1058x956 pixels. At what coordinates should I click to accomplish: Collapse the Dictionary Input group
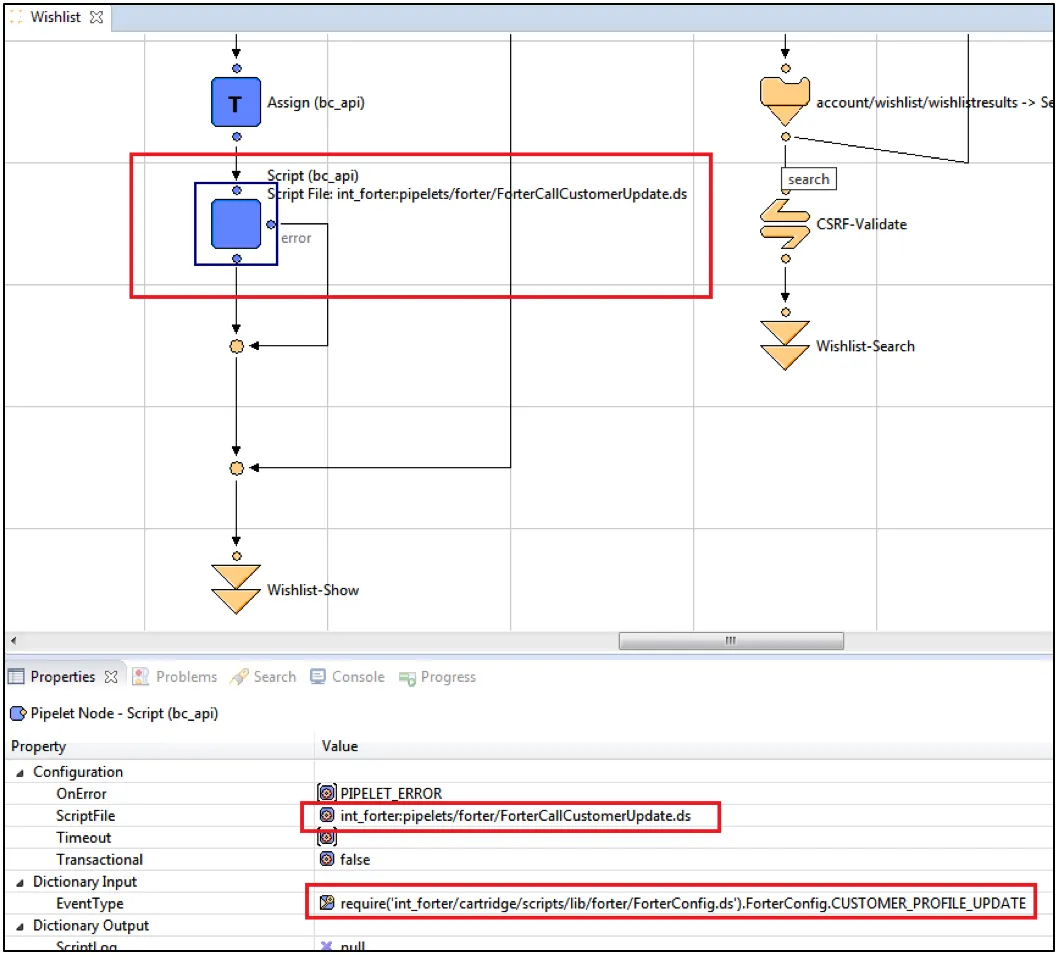pyautogui.click(x=20, y=882)
